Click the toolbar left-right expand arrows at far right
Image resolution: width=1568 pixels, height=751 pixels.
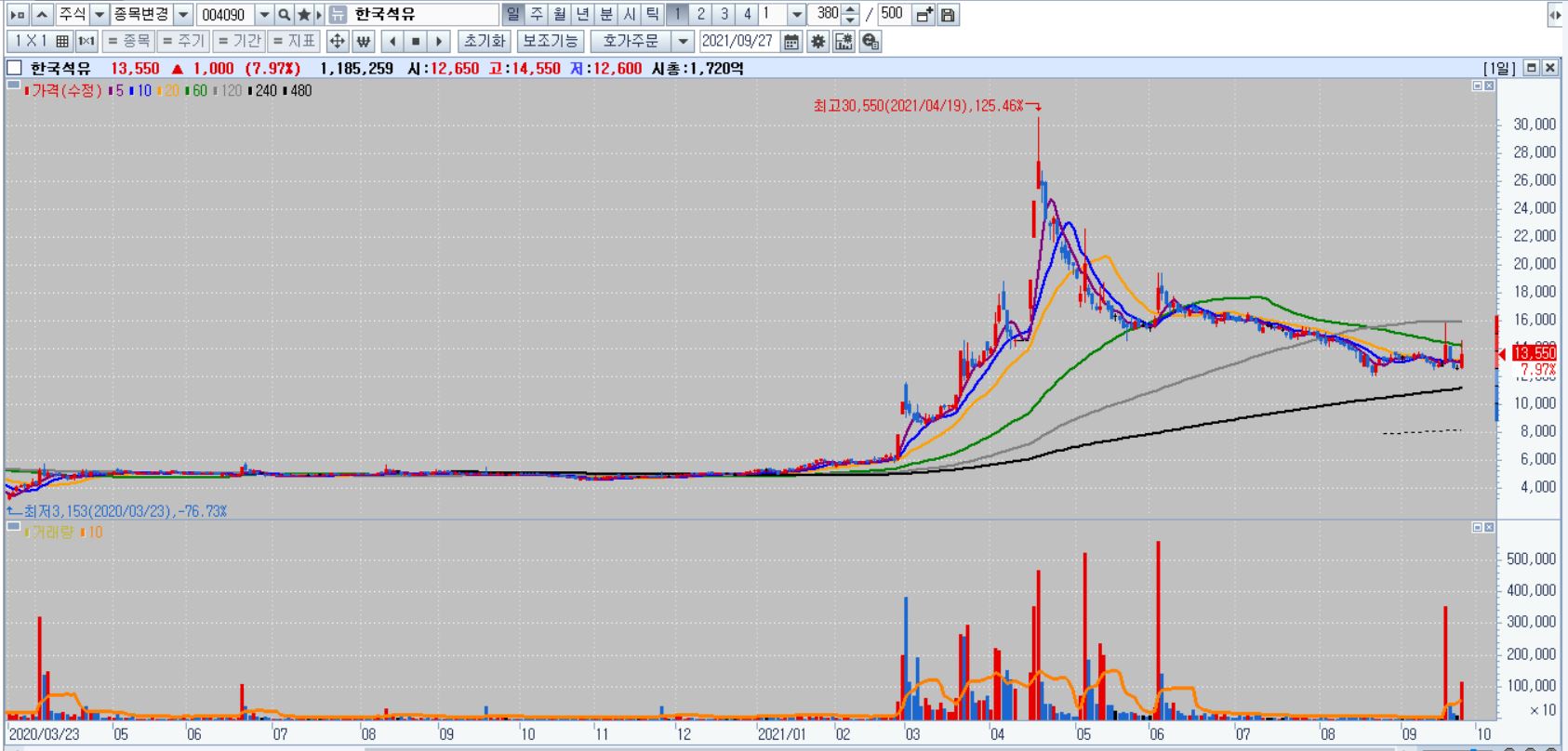(x=1554, y=15)
